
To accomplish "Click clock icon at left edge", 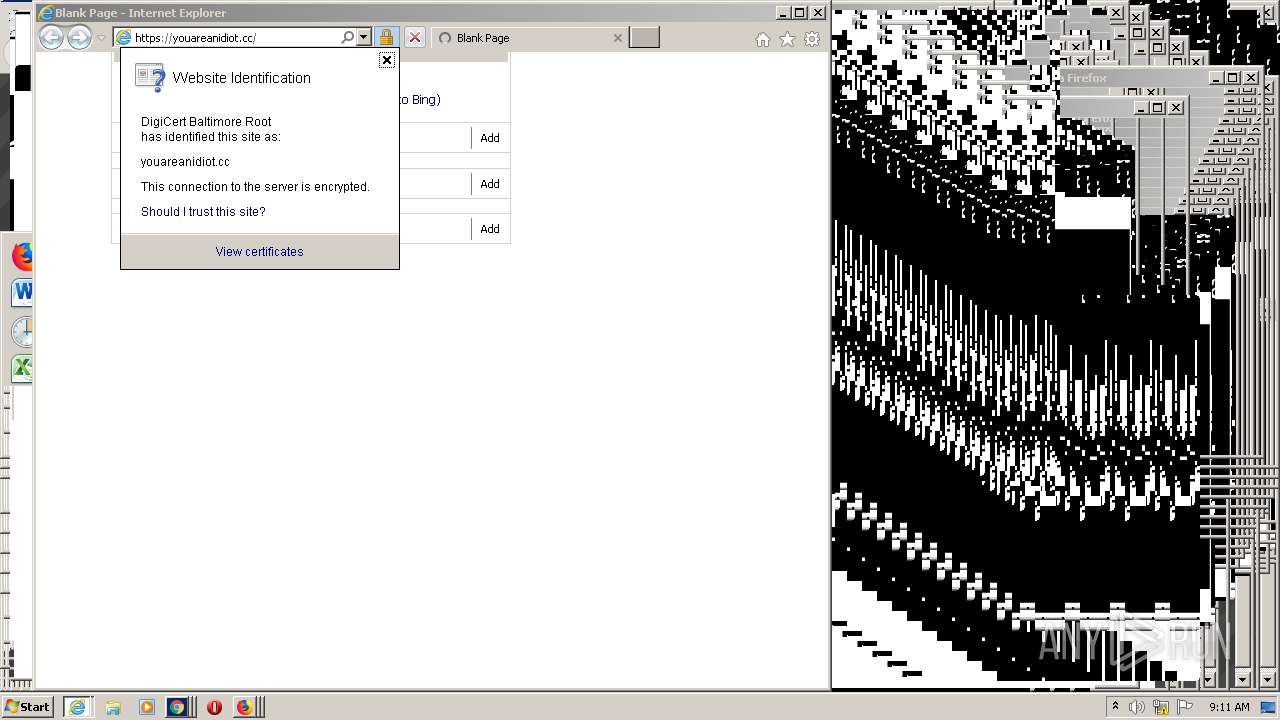I will [21, 331].
